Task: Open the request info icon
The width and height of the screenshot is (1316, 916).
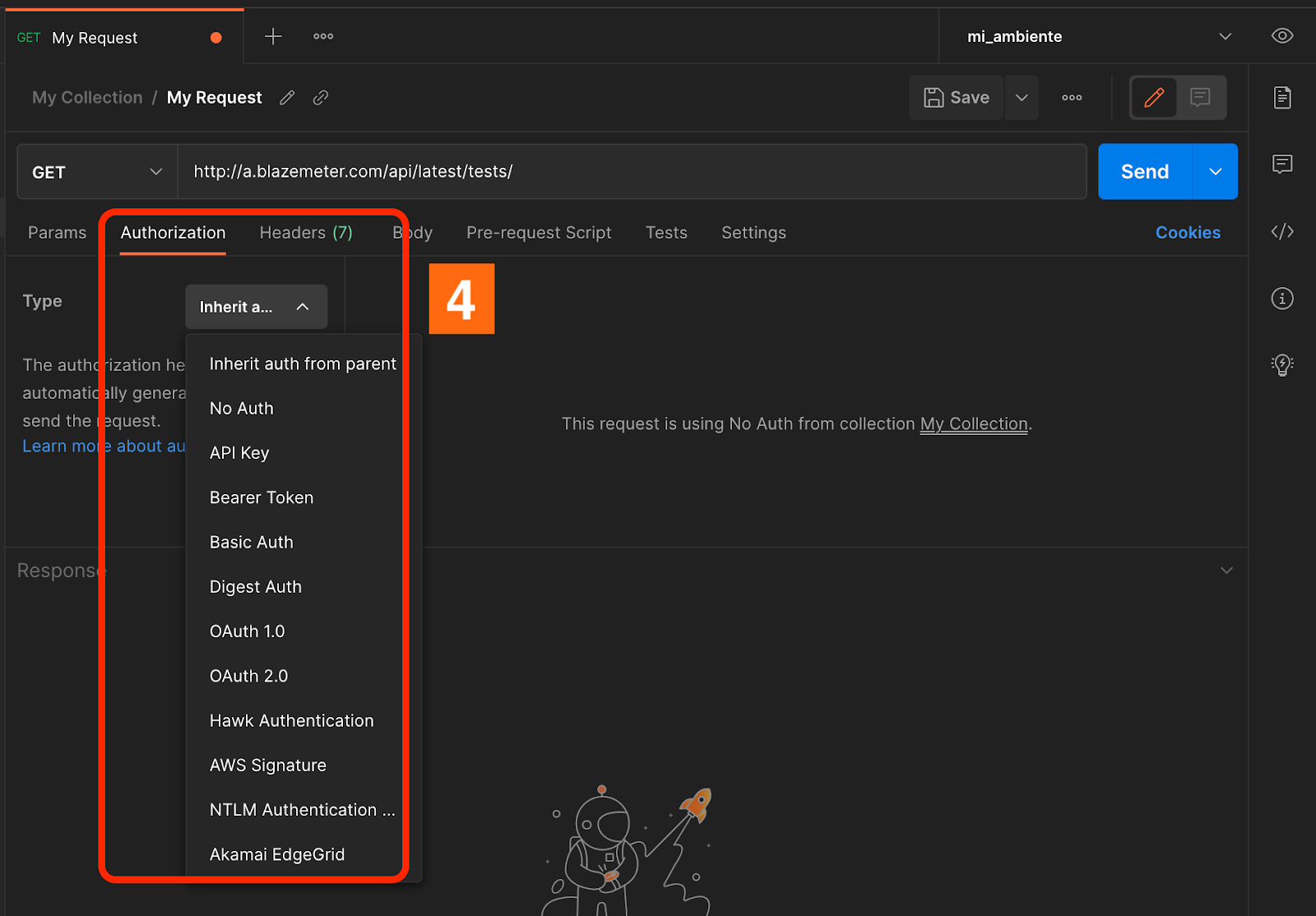Action: (x=1281, y=298)
